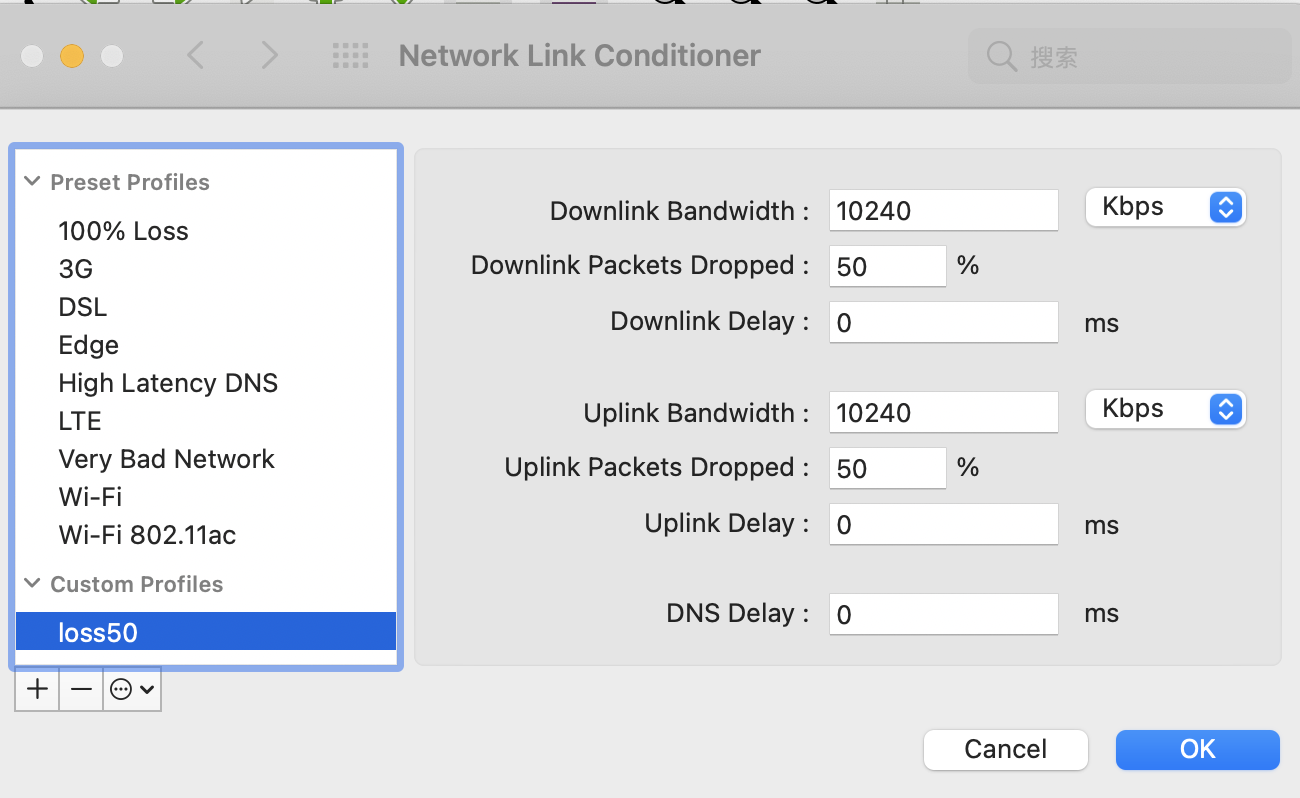This screenshot has width=1300, height=798.
Task: Click the DNS Delay input field
Action: (x=943, y=613)
